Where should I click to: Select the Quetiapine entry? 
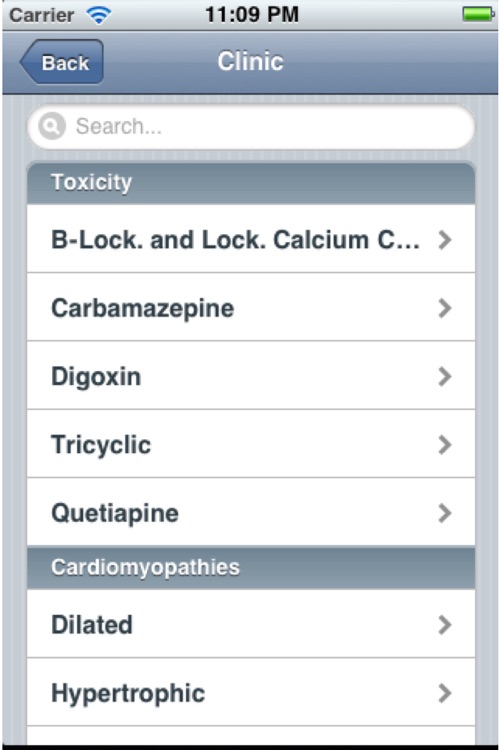click(x=251, y=512)
